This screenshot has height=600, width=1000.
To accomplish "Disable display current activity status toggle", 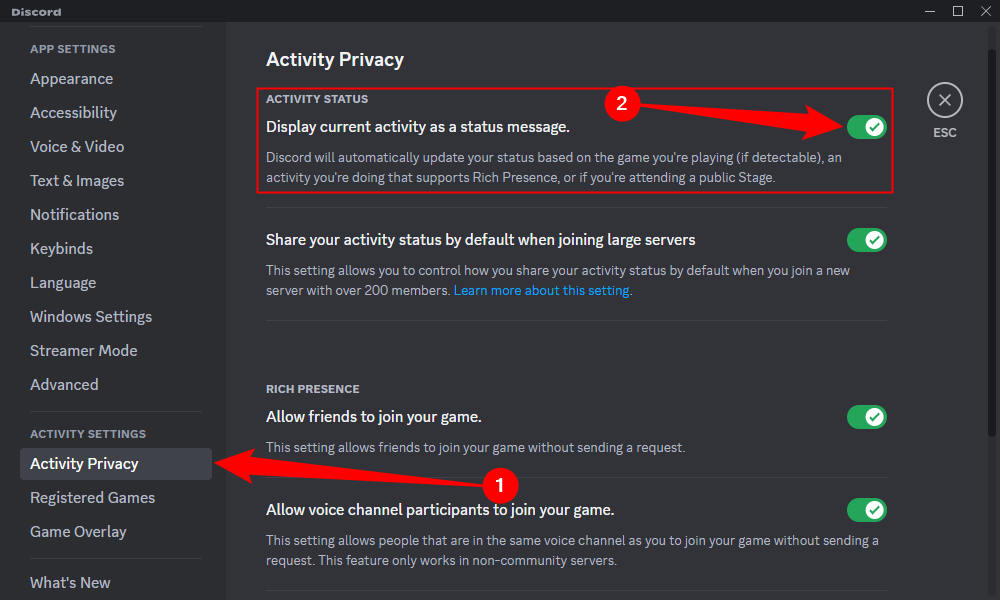I will [x=866, y=127].
